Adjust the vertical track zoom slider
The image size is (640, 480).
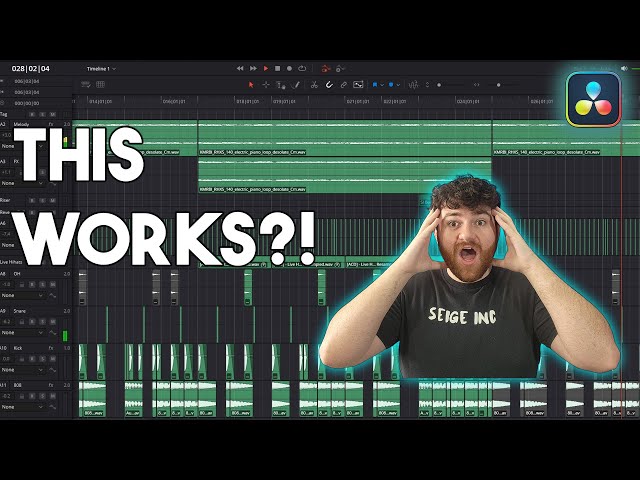449,85
